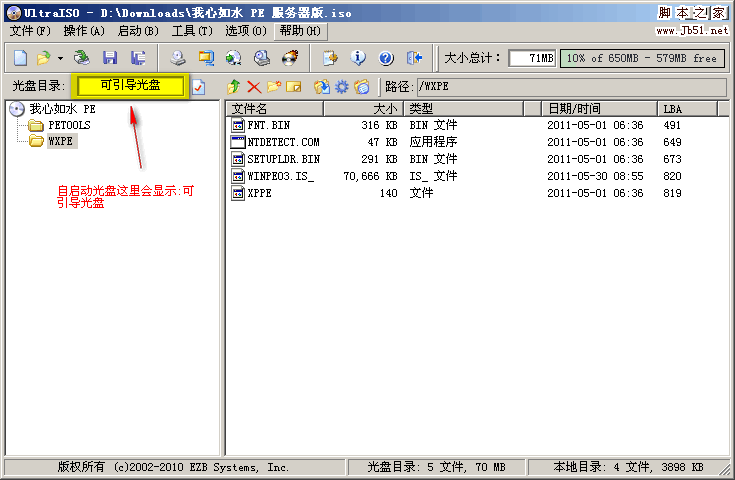Click the 2011-05-30 08:55 date cell

tap(595, 176)
